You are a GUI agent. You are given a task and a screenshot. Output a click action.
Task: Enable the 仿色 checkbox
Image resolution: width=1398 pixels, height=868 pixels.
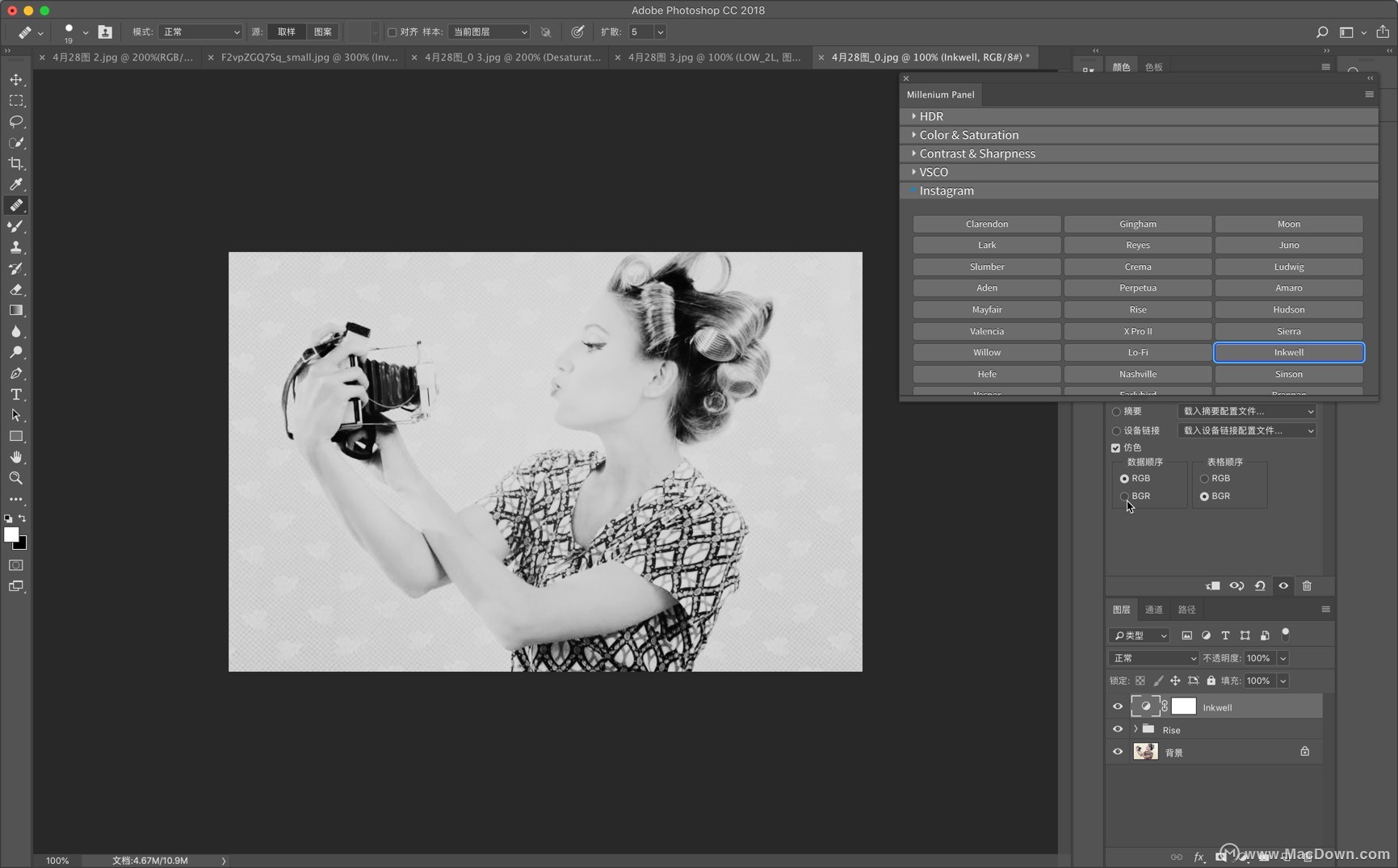point(1116,447)
